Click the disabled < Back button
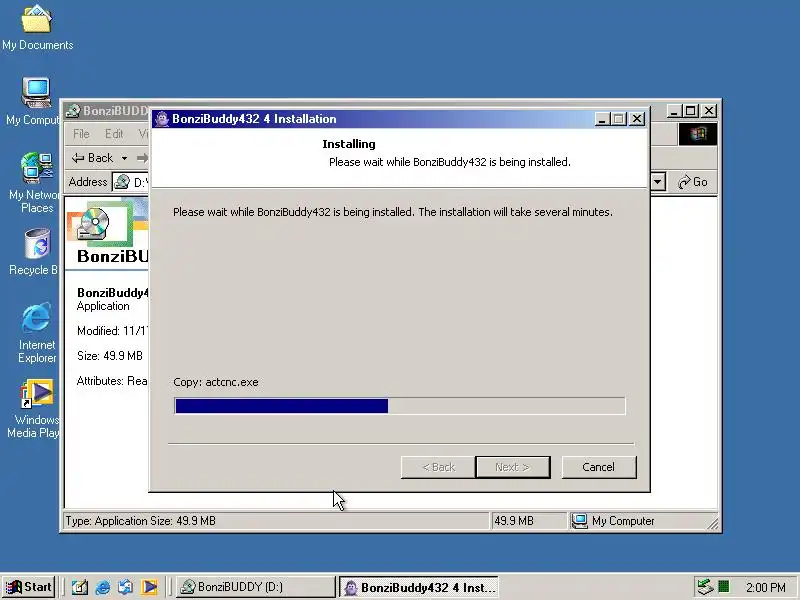 click(438, 467)
